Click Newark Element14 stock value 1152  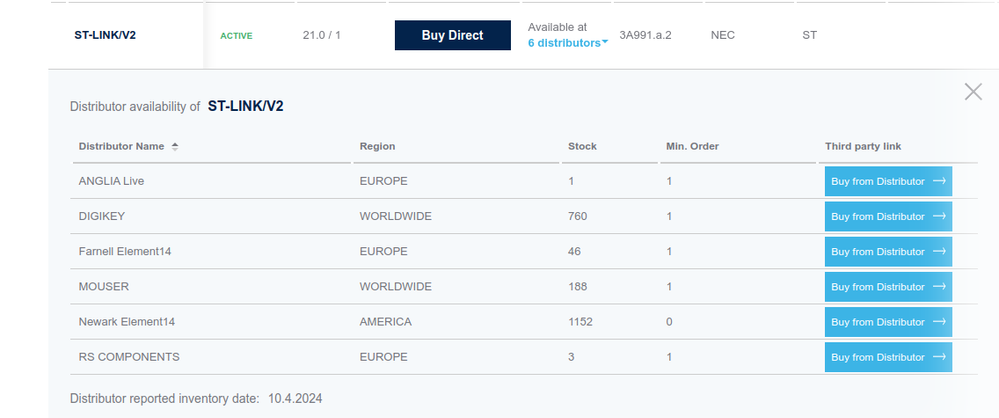[580, 322]
